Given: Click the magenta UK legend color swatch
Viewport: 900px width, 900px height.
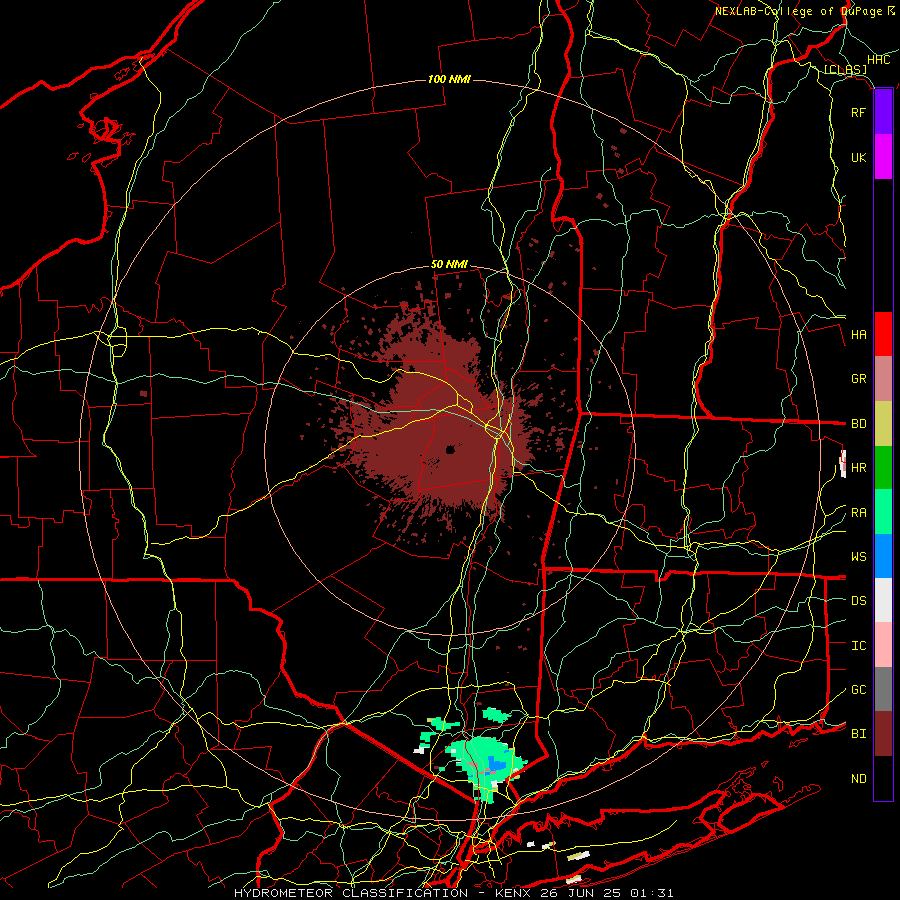Looking at the screenshot, I should pos(883,157).
